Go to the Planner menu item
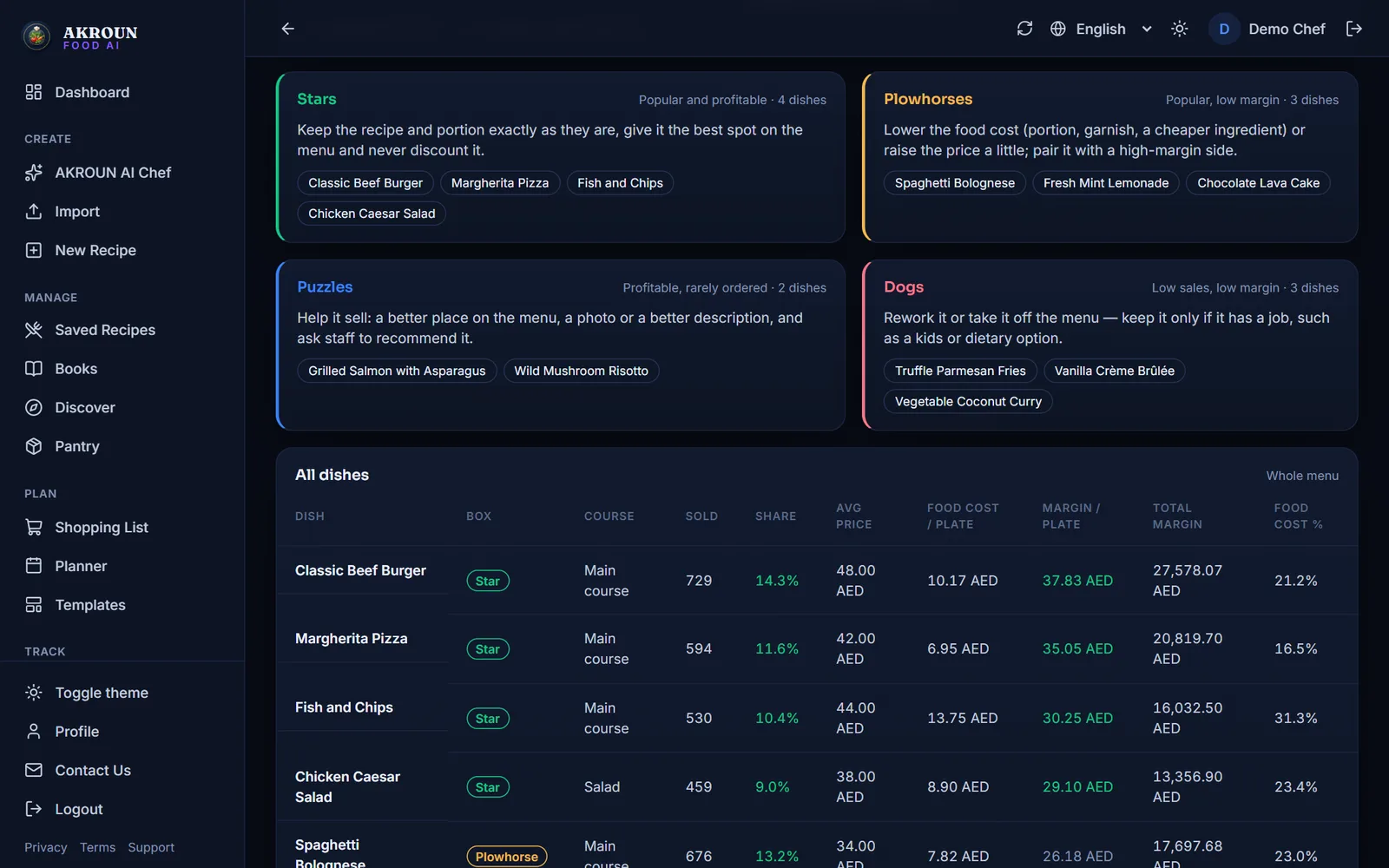This screenshot has width=1389, height=868. pos(122,566)
